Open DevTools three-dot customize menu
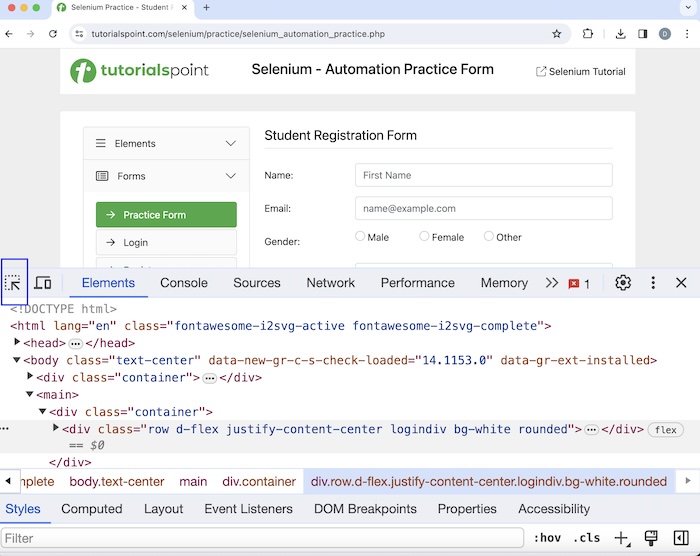 click(653, 283)
